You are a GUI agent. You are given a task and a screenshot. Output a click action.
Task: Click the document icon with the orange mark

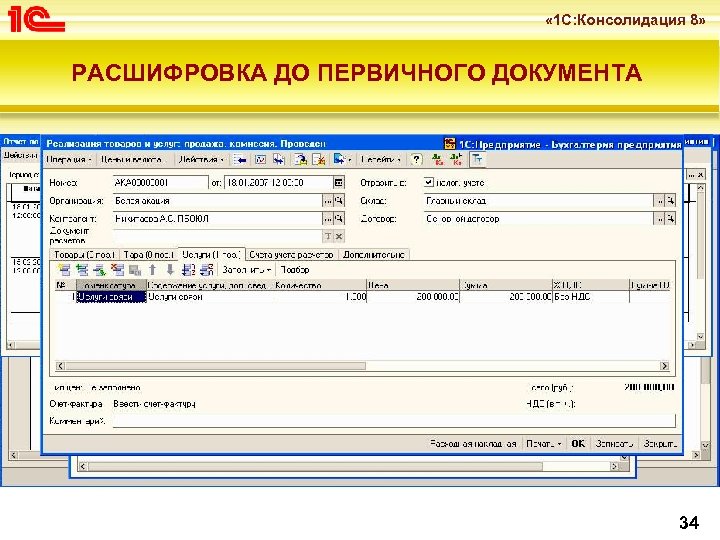click(x=319, y=159)
